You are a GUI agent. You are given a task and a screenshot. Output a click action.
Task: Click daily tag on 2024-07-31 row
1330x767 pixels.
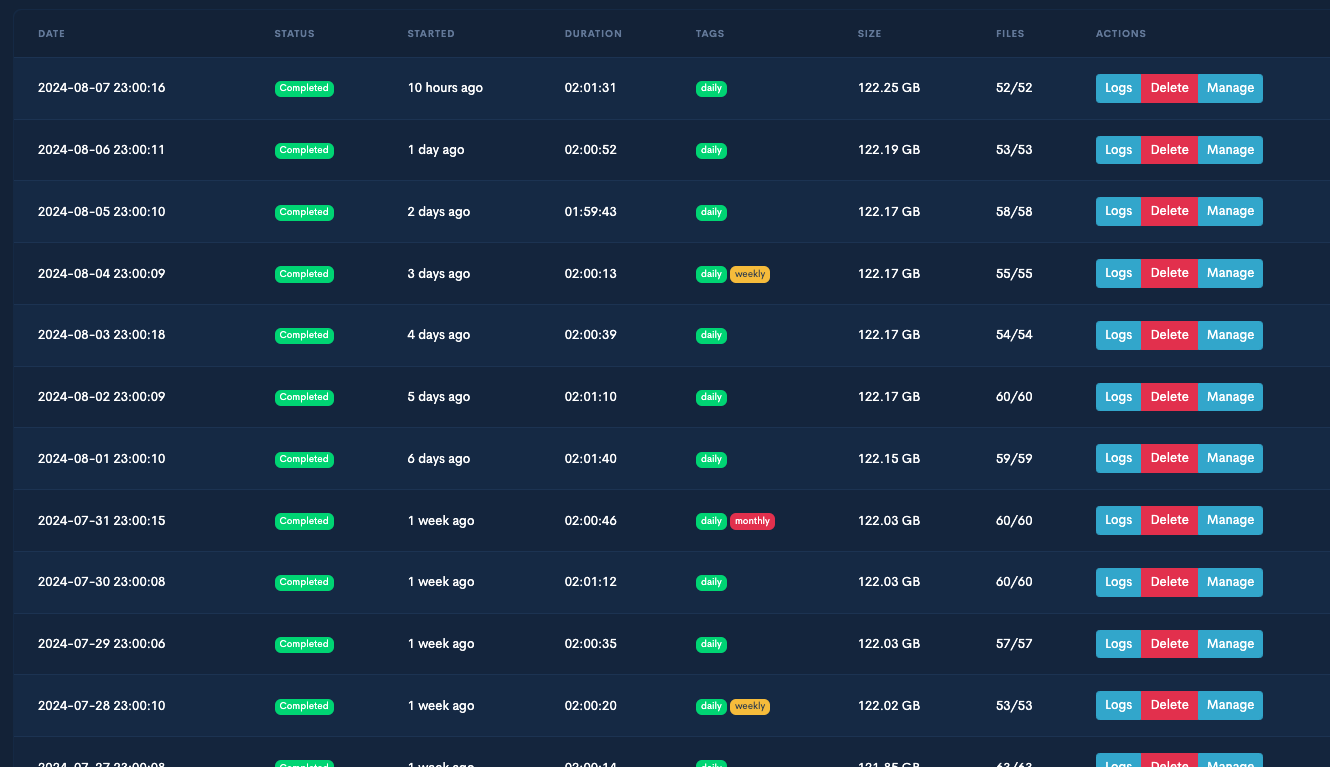point(711,521)
